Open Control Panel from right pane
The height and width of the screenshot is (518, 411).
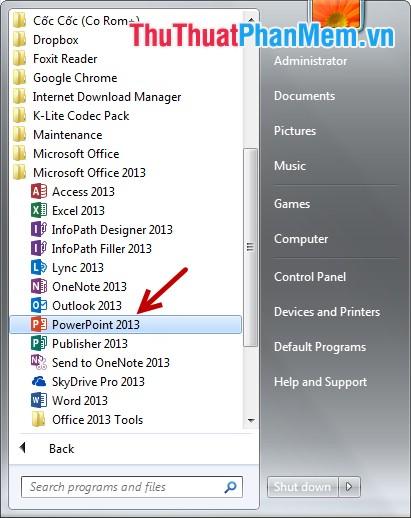(310, 277)
